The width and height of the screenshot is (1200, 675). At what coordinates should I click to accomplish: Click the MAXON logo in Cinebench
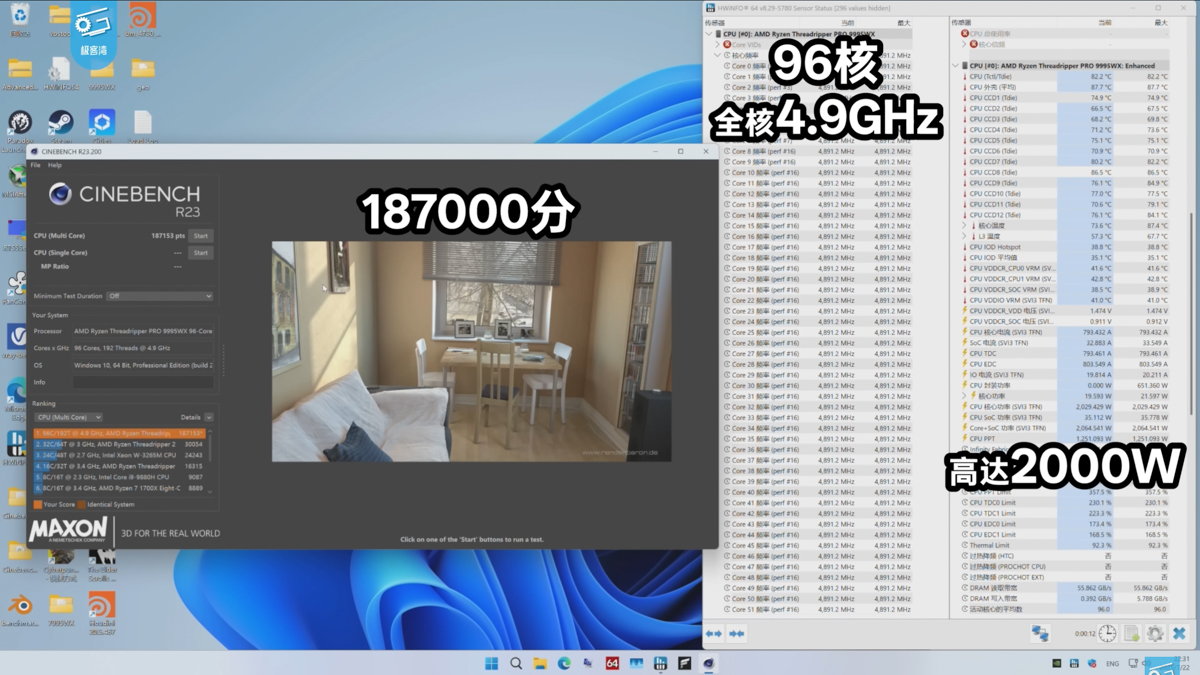pos(69,528)
